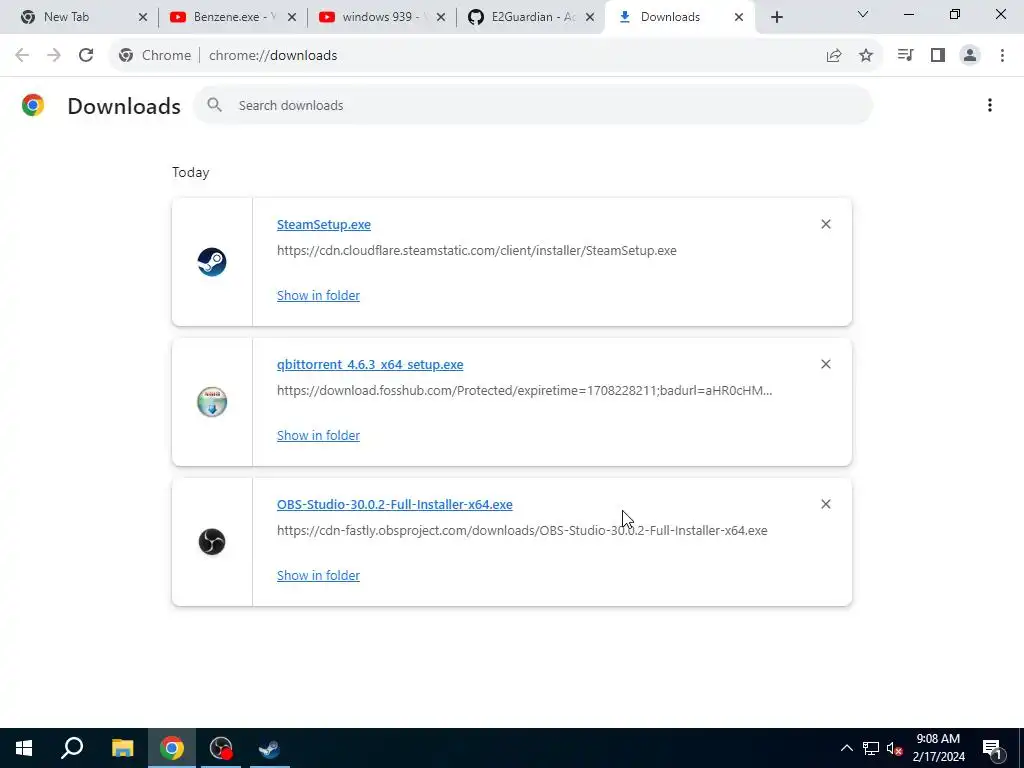Show SteamSetup.exe in folder
Screen dimensions: 1024x768
click(318, 295)
